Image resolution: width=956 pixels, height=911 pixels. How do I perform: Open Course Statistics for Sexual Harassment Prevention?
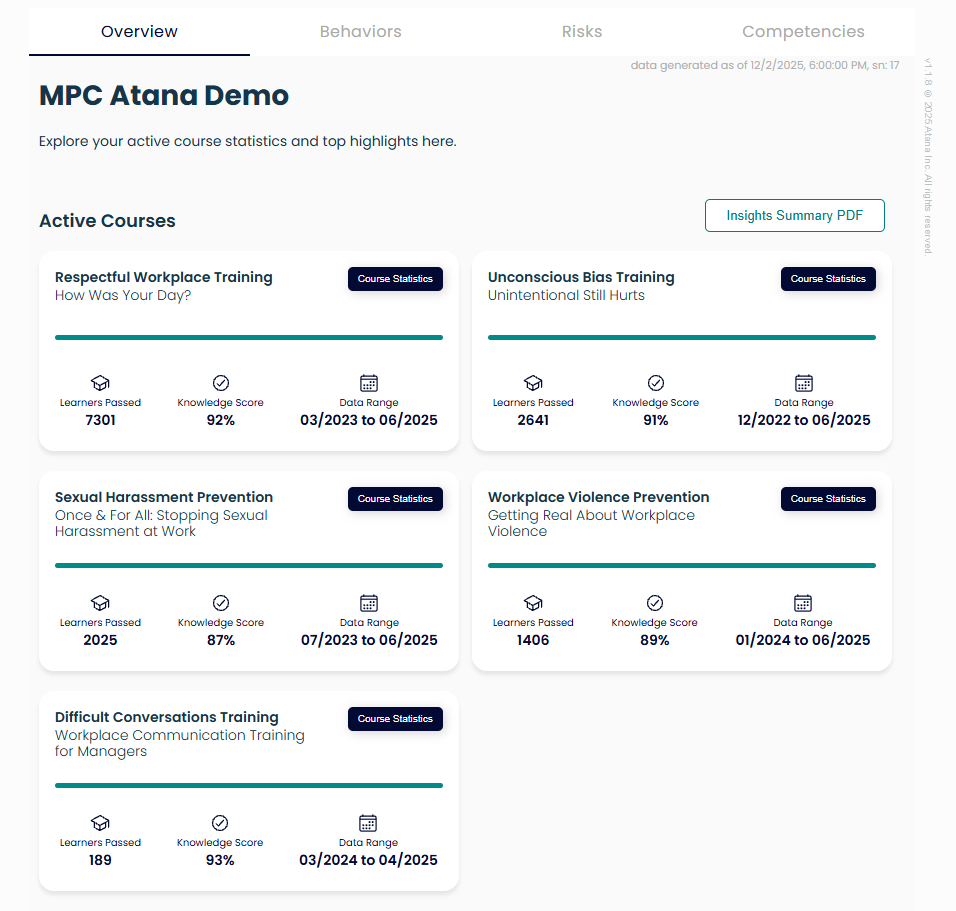[395, 499]
